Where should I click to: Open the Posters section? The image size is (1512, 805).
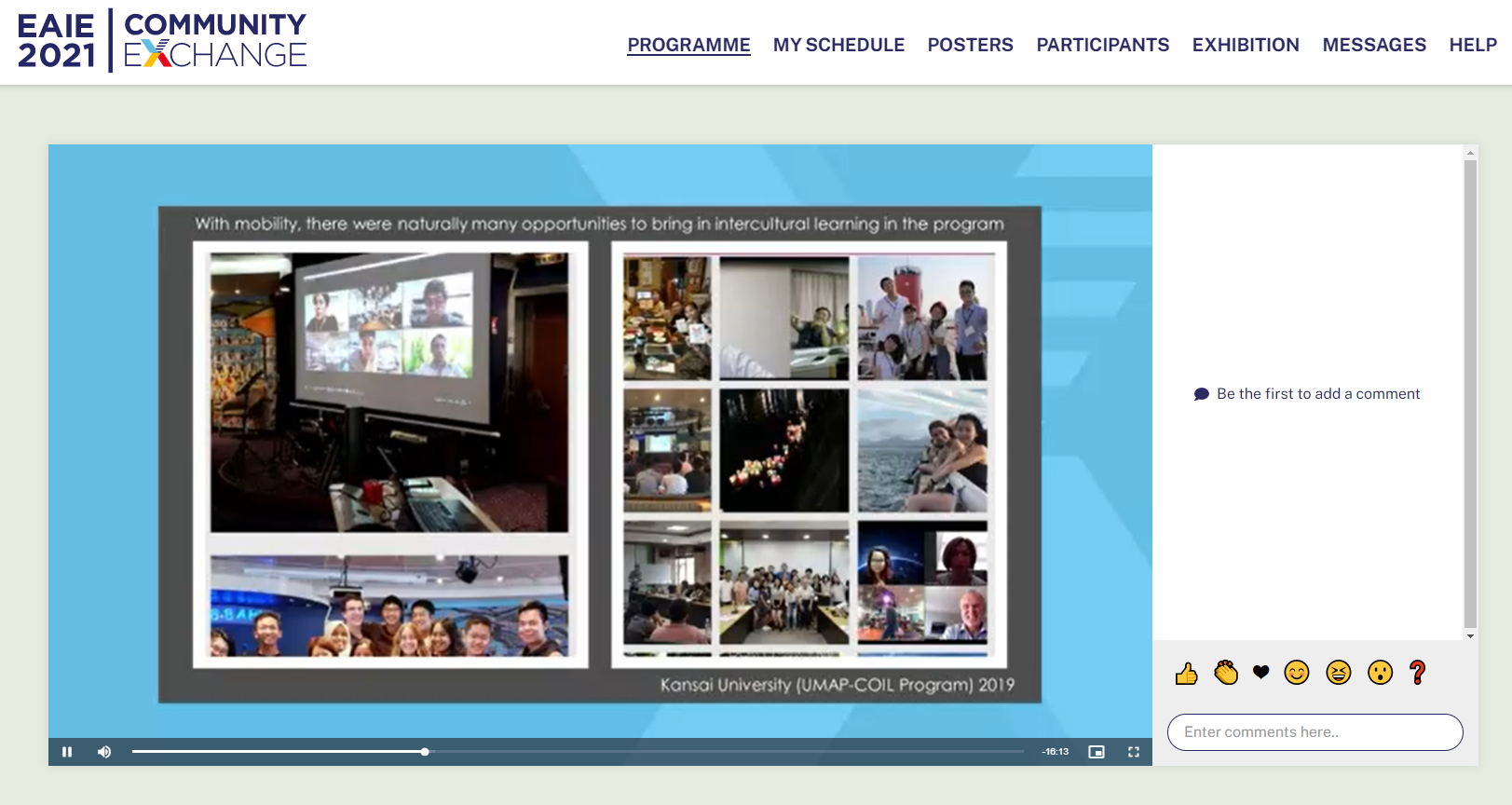point(970,45)
